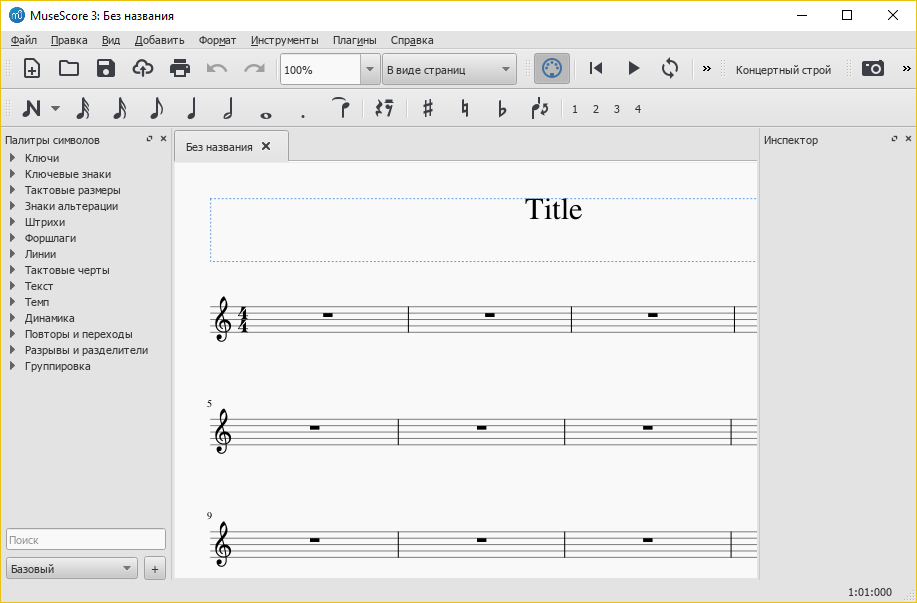This screenshot has width=917, height=603.
Task: Open the Формат menu
Action: click(x=216, y=40)
